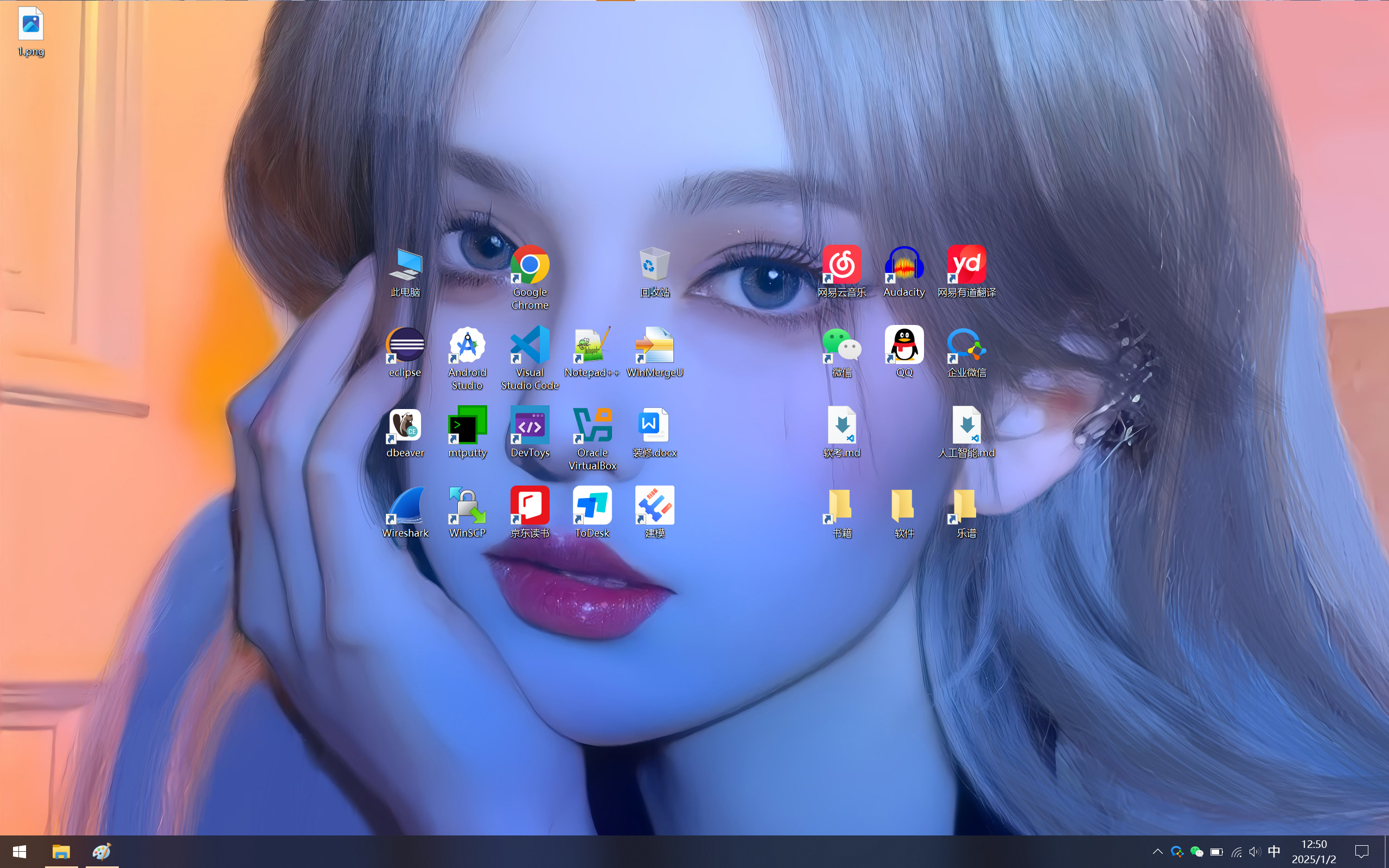1389x868 pixels.
Task: Select the WinMergeU shortcut
Action: coord(655,353)
